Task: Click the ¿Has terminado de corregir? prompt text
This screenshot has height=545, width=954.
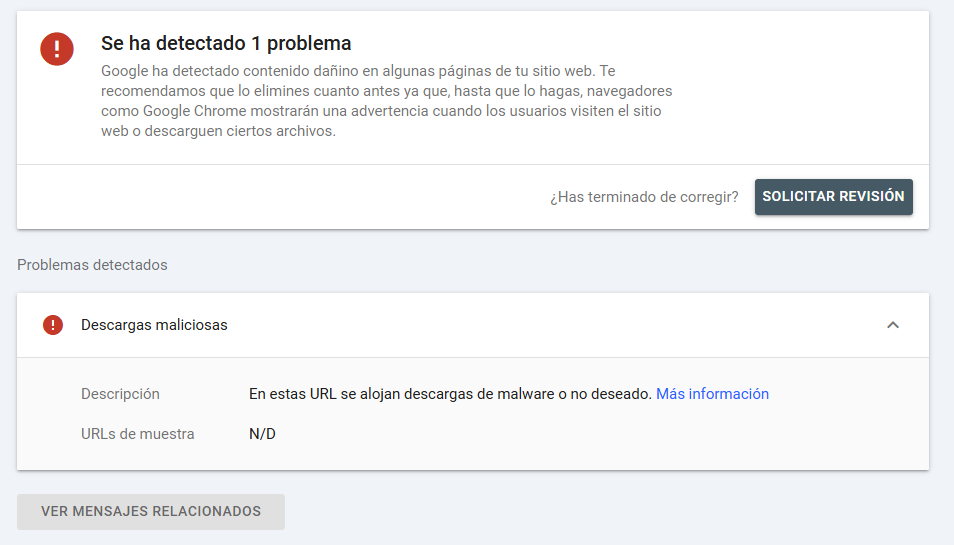Action: click(x=644, y=197)
